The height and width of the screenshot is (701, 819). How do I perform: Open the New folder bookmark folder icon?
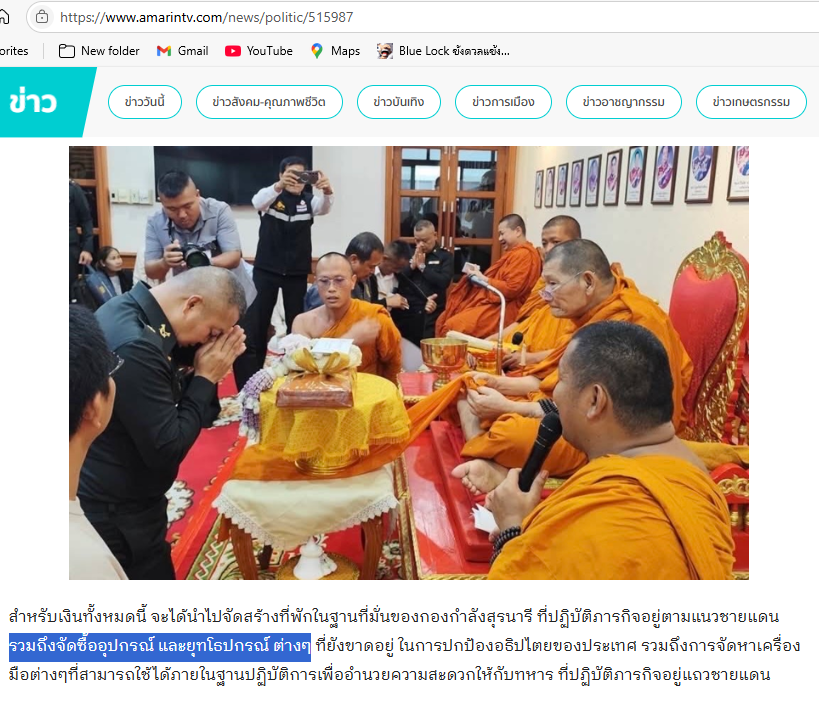tap(66, 51)
